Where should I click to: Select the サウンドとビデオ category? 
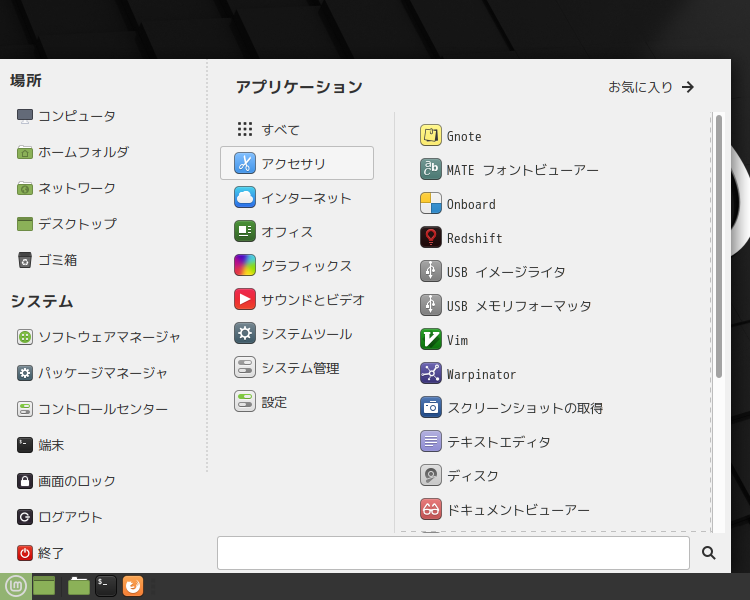[297, 300]
